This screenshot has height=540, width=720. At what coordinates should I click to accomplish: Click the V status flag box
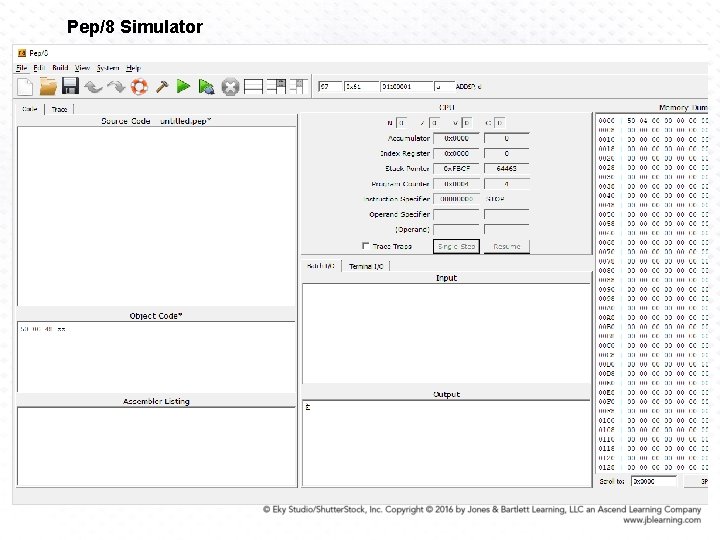(467, 123)
